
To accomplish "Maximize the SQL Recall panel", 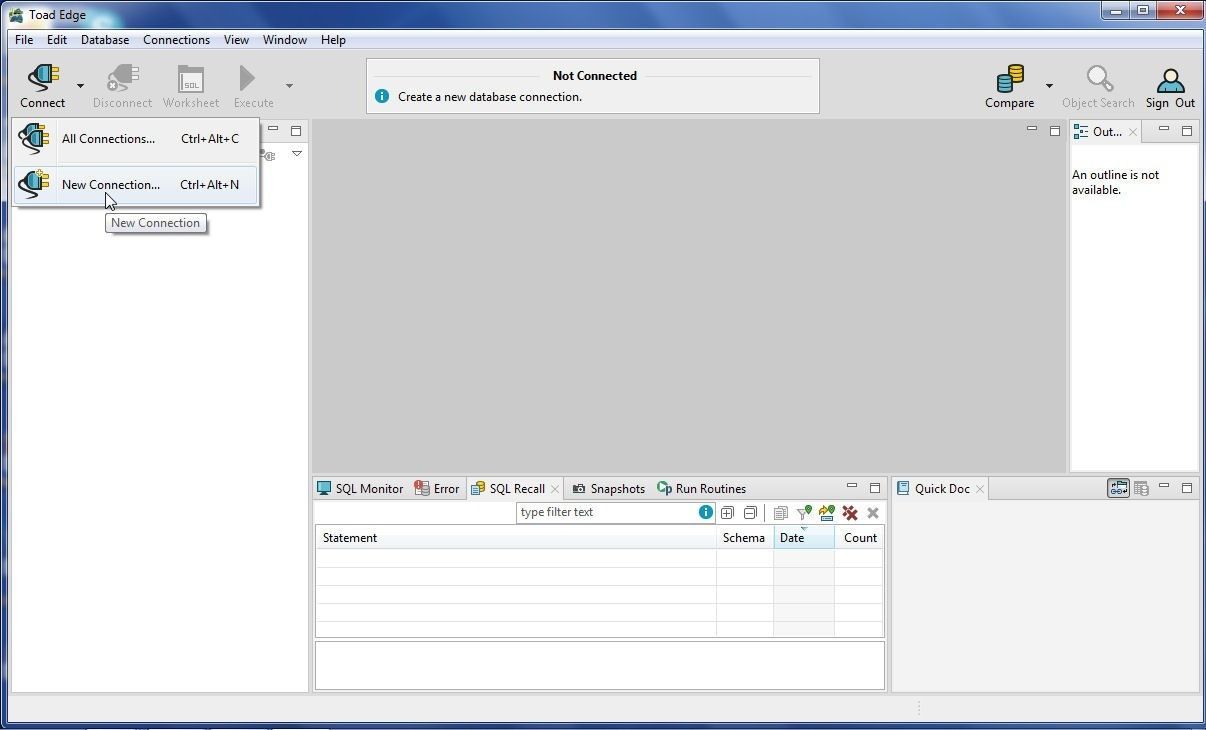I will (x=875, y=488).
